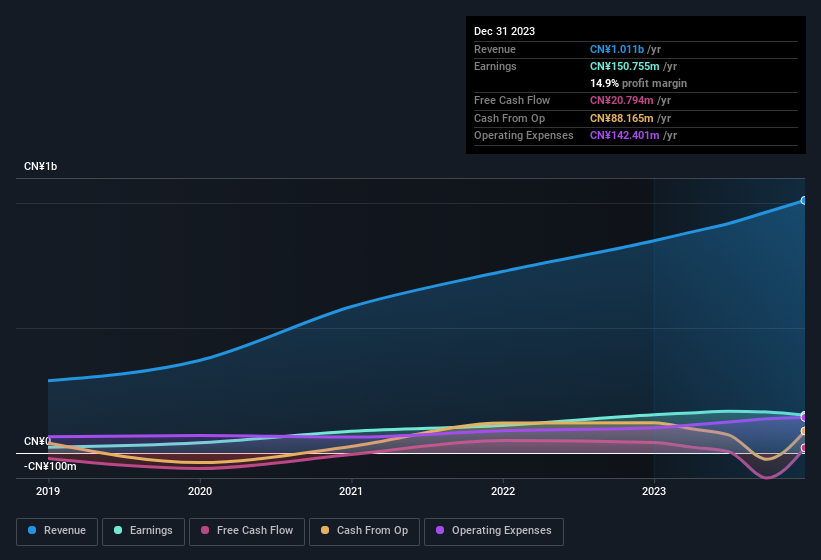Toggle the Cash From Op legend button

[x=364, y=531]
